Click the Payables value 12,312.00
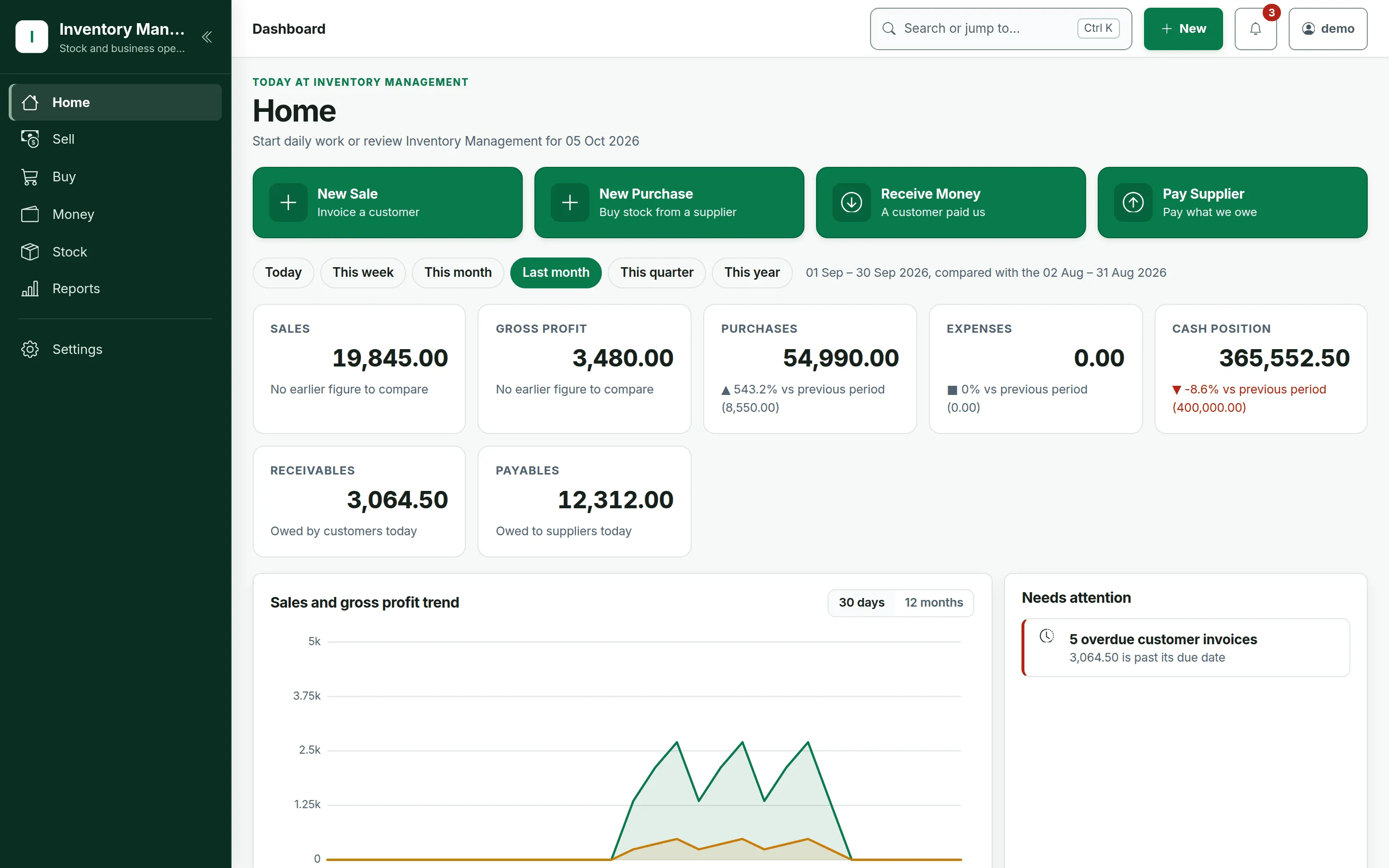The image size is (1389, 868). point(616,500)
